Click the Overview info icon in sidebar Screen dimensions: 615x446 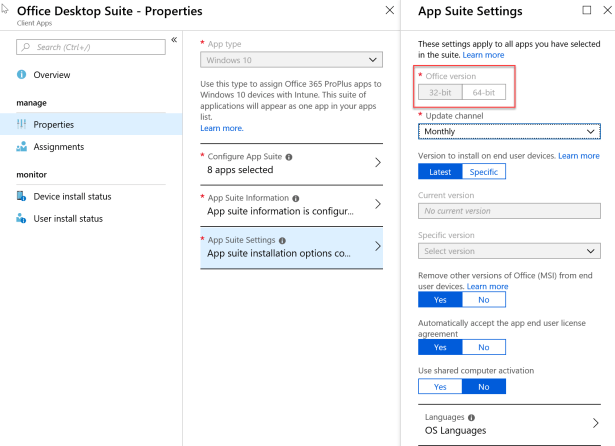click(22, 75)
